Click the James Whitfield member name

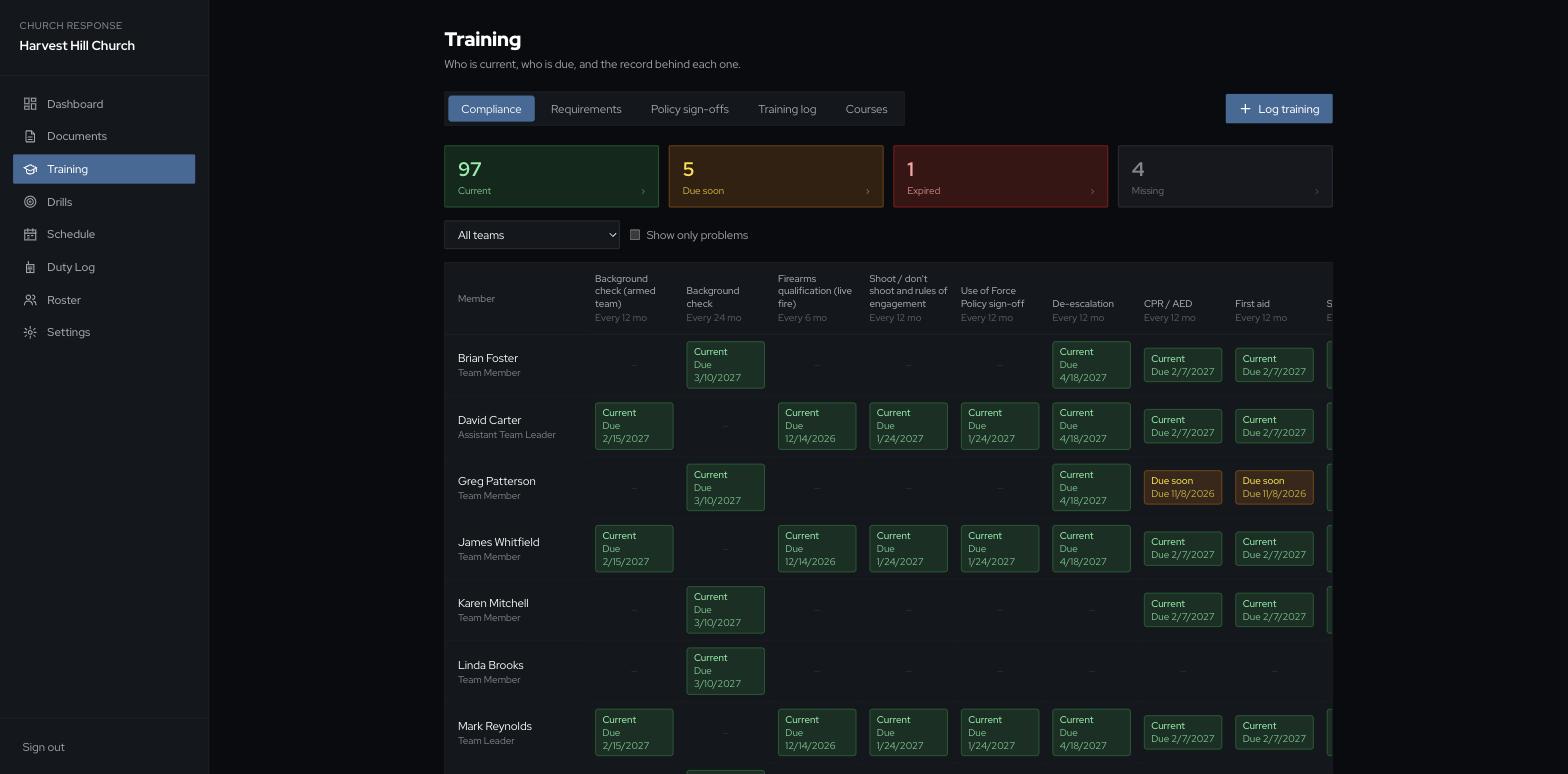pyautogui.click(x=498, y=542)
